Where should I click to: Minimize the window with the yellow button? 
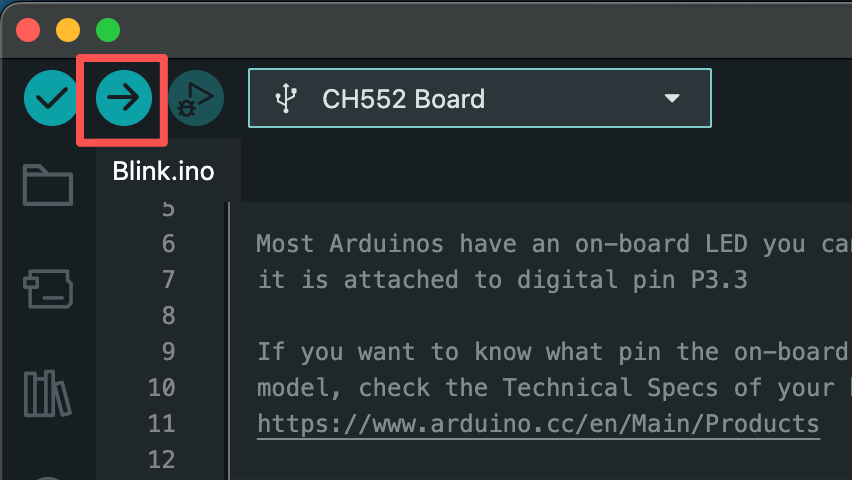click(68, 30)
